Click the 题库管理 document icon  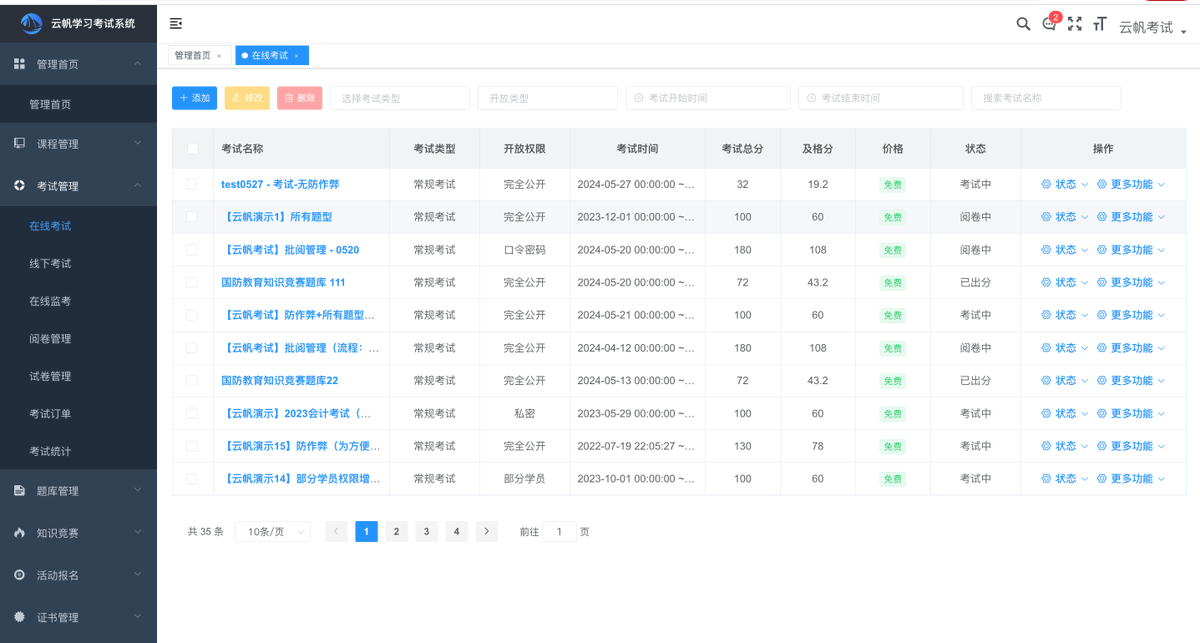click(19, 491)
